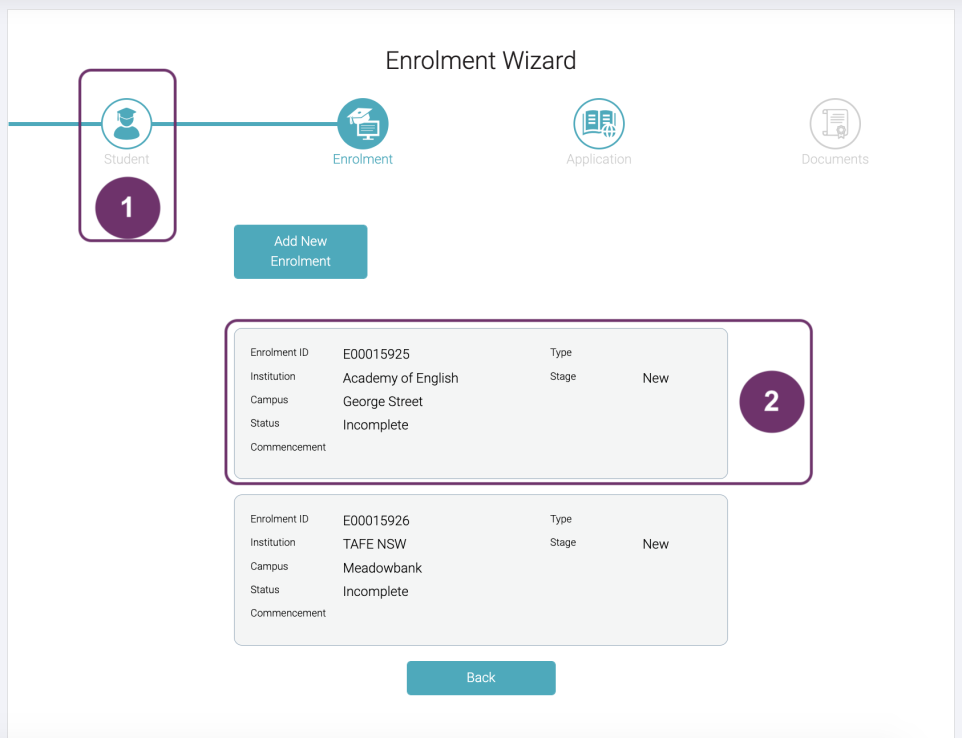Click the Enrolment step icon
Viewport: 962px width, 738px height.
pos(363,123)
